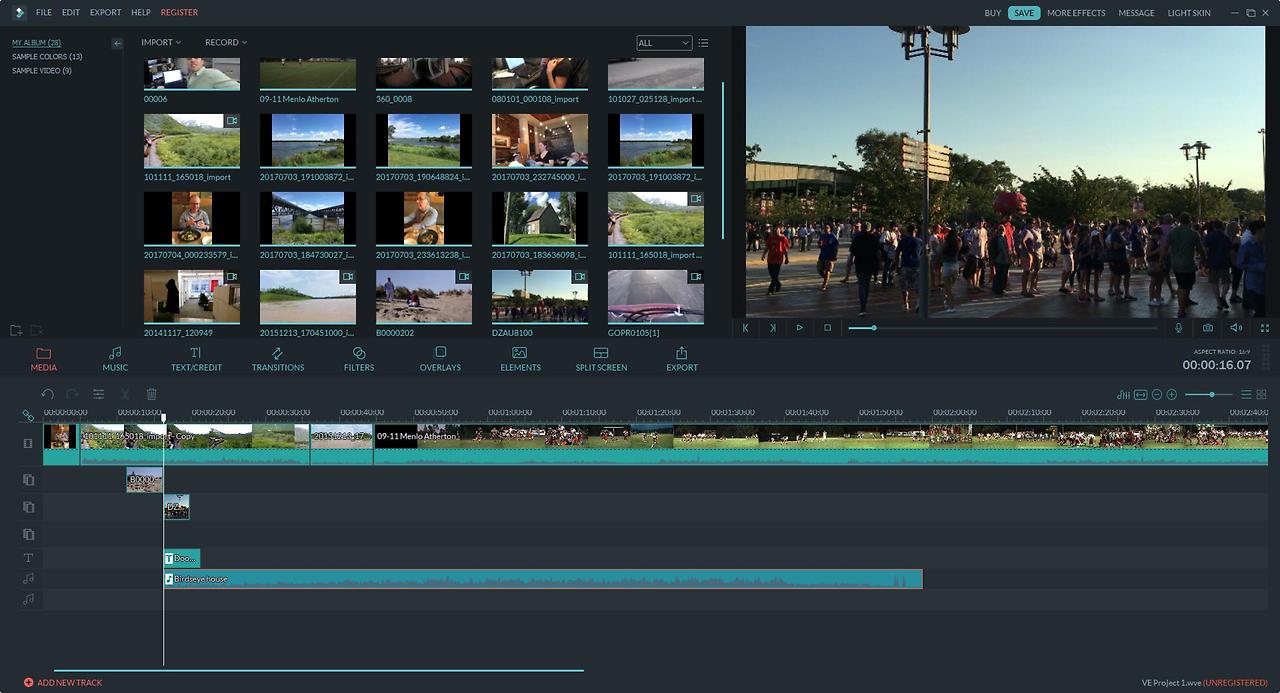Switch to the Overlays tab
The height and width of the screenshot is (693, 1280).
[440, 359]
